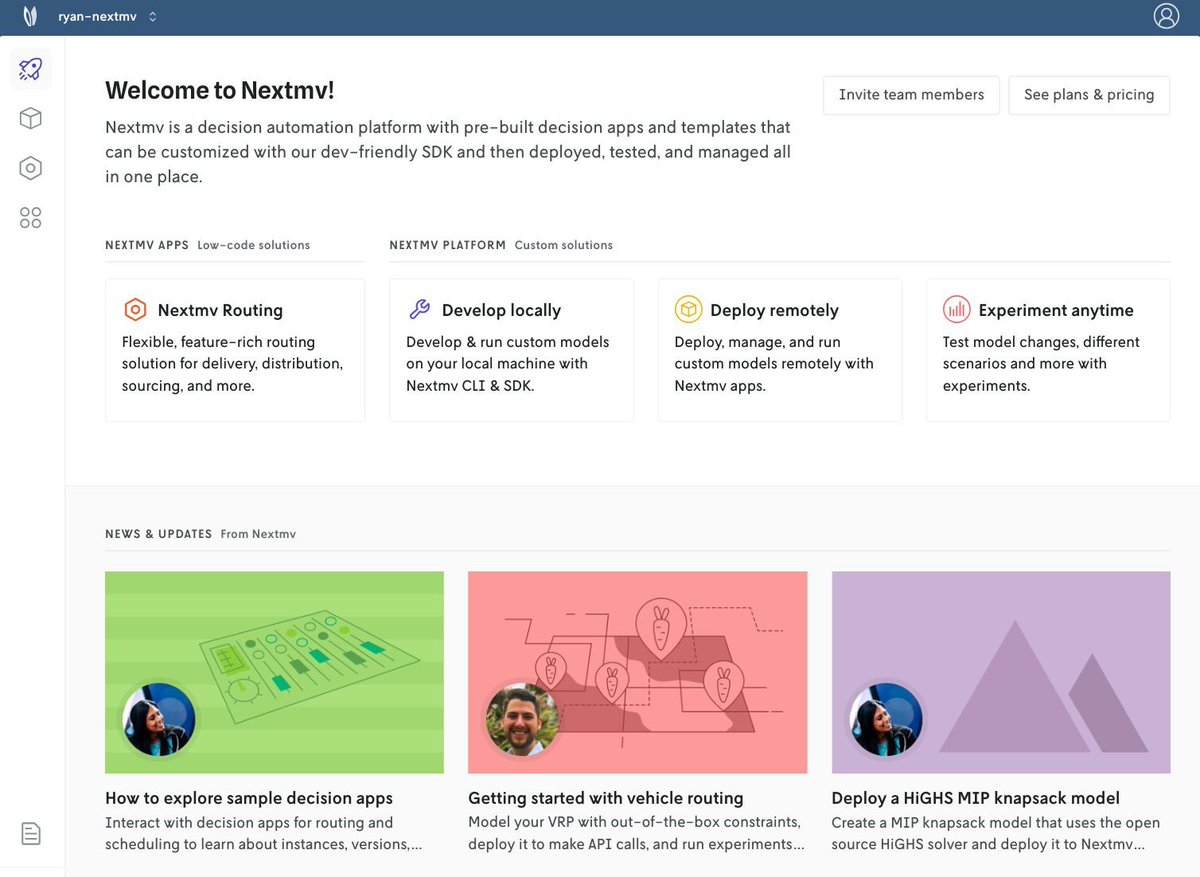Open the user profile icon
The height and width of the screenshot is (877, 1200).
(1166, 17)
